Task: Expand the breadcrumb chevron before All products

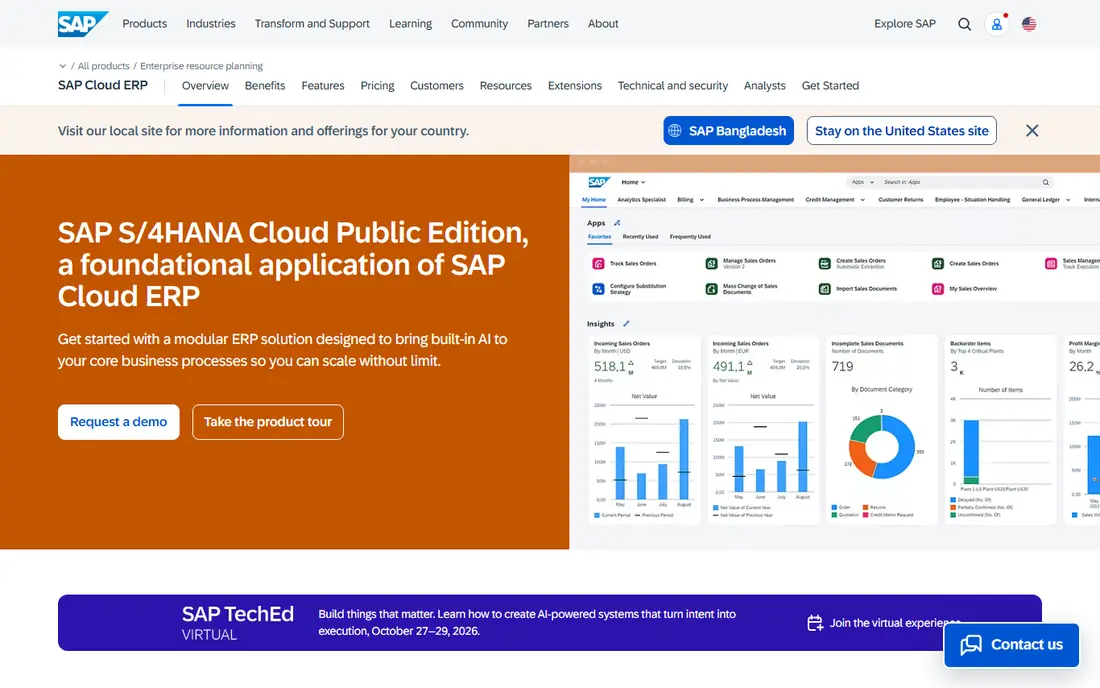Action: 62,66
